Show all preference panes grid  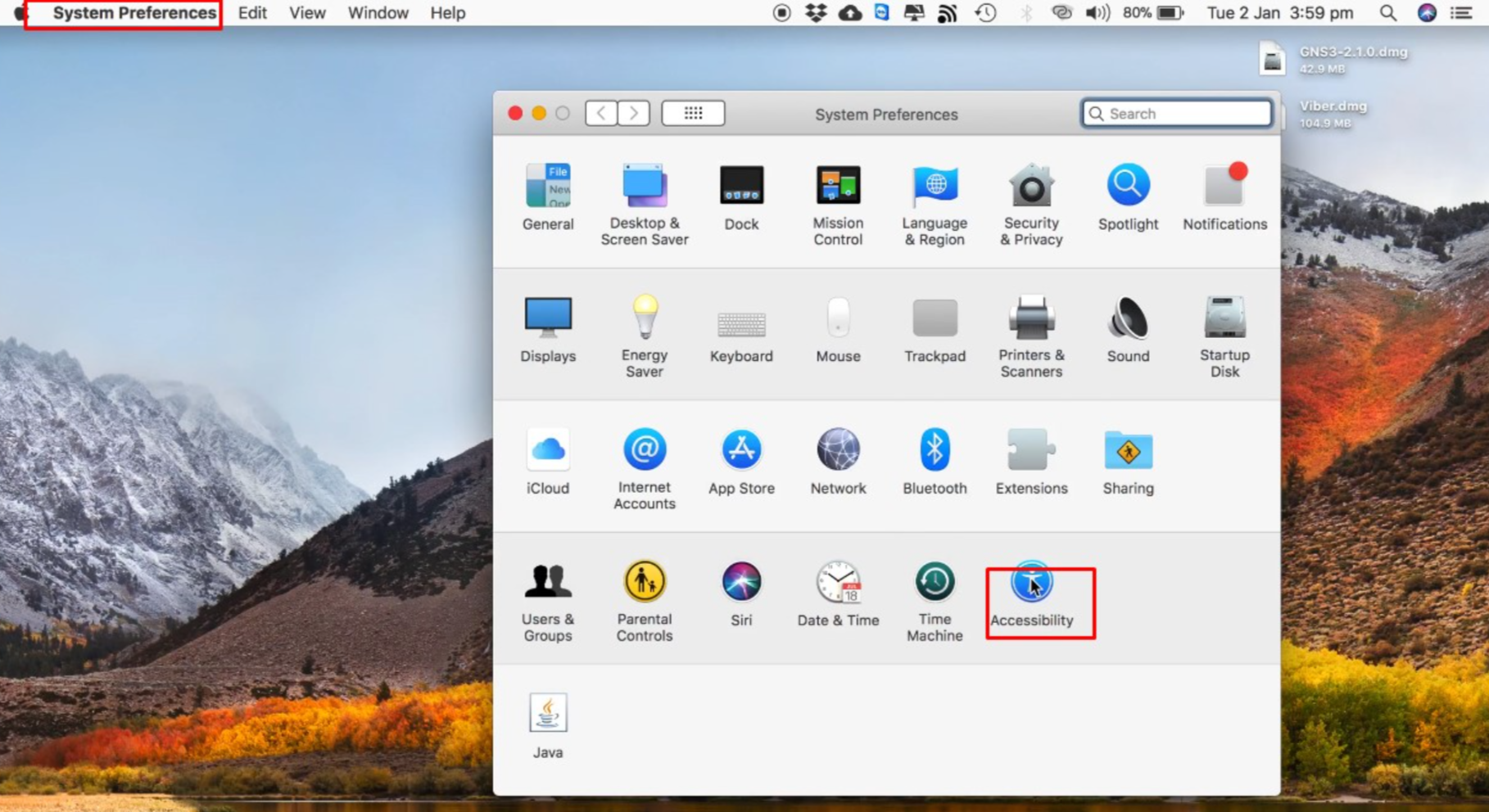692,112
